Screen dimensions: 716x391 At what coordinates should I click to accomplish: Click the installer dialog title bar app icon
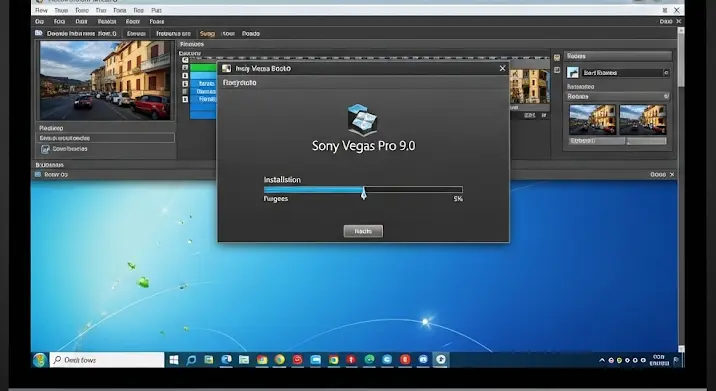[226, 69]
